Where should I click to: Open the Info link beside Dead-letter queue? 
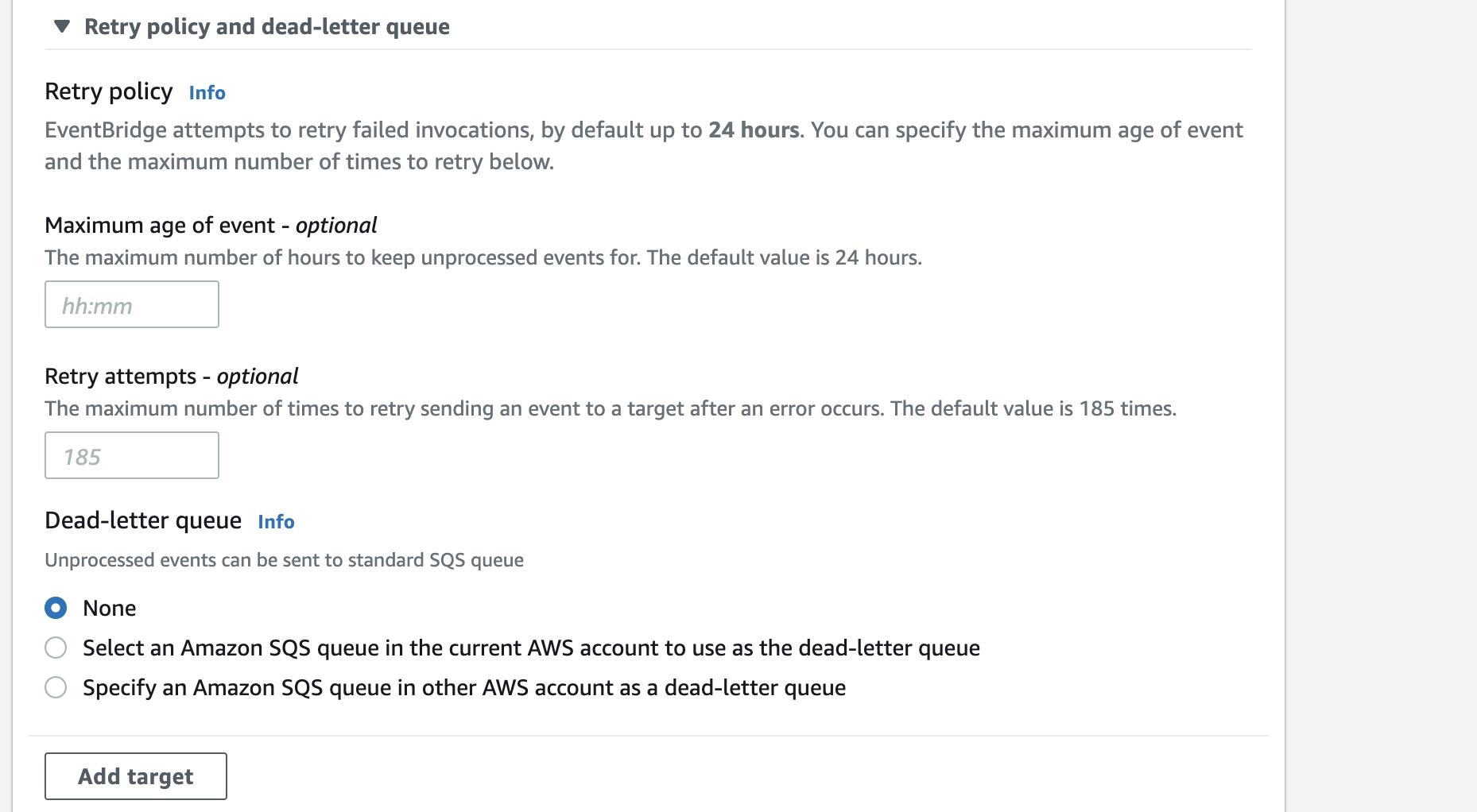276,522
